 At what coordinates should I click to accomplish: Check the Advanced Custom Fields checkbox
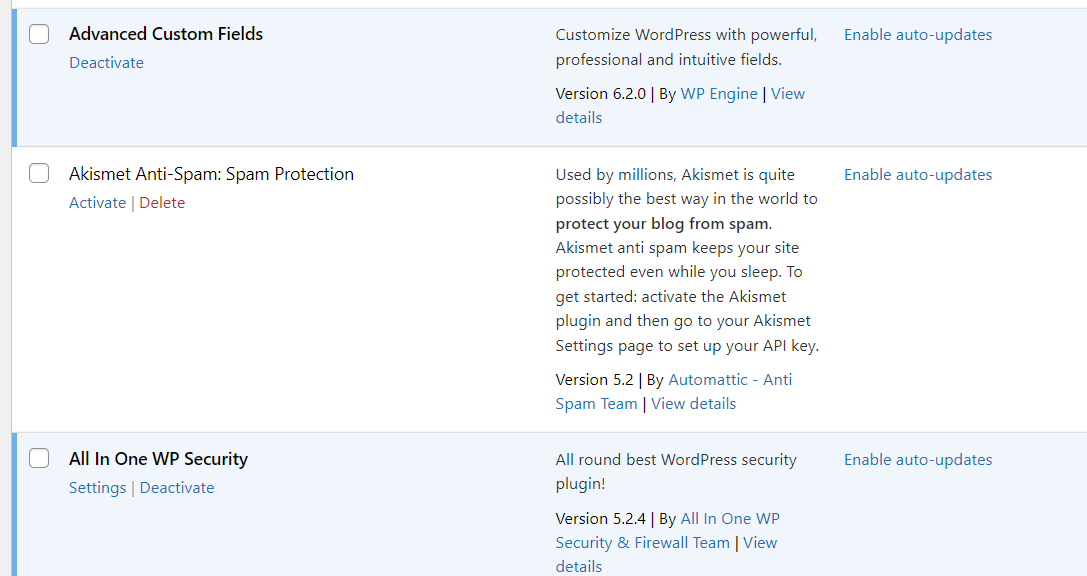point(38,33)
